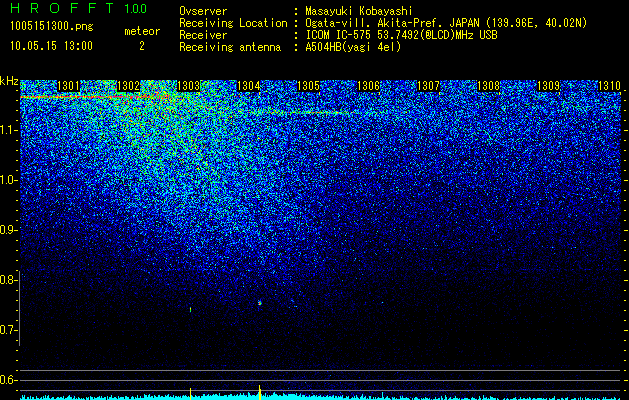Click the meteor count value 2
The image size is (629, 400).
pyautogui.click(x=142, y=46)
